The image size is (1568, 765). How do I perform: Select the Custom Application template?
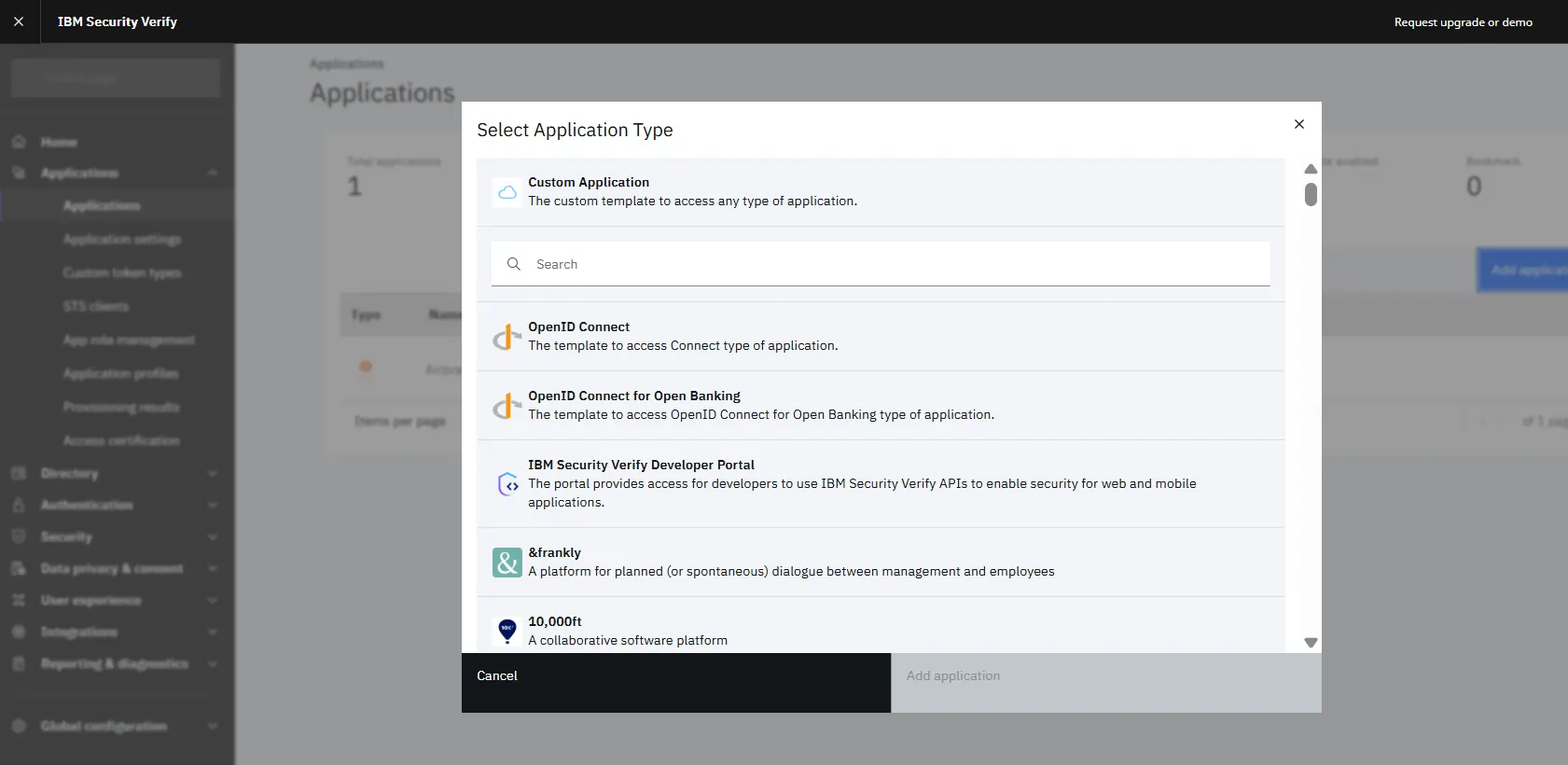(881, 192)
